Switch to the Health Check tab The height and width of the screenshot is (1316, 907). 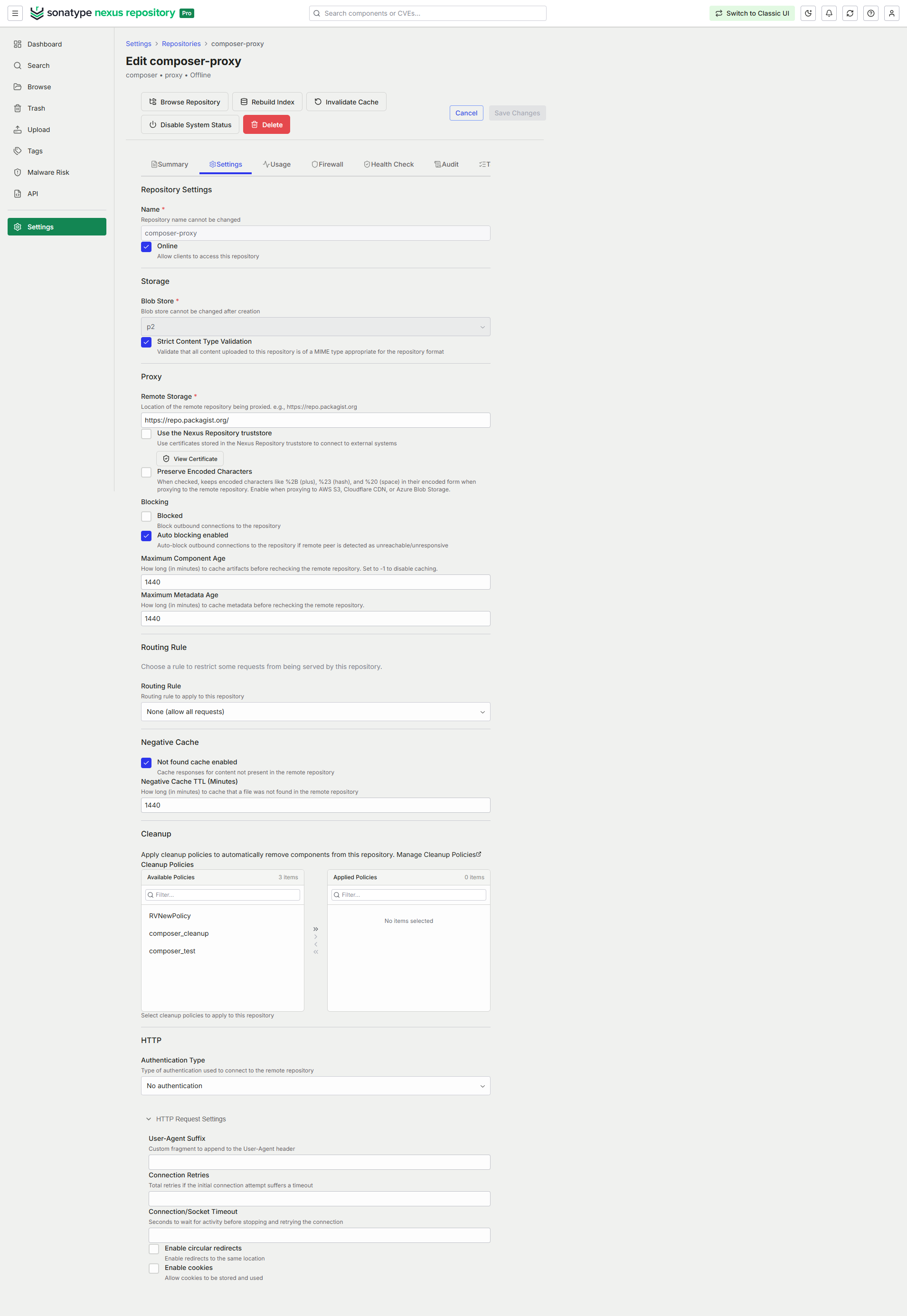coord(389,164)
